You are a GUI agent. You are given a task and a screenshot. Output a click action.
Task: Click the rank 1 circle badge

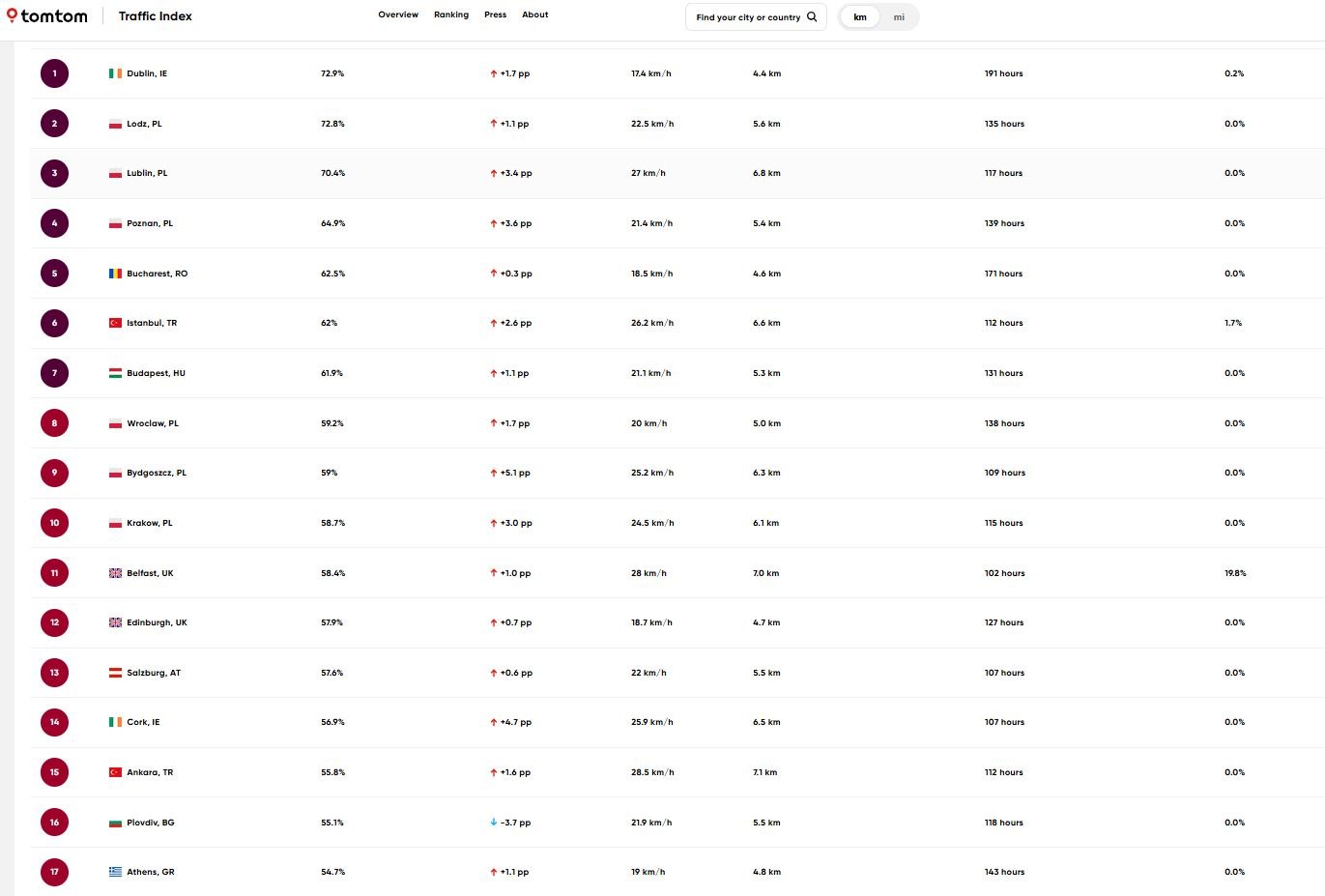click(54, 73)
